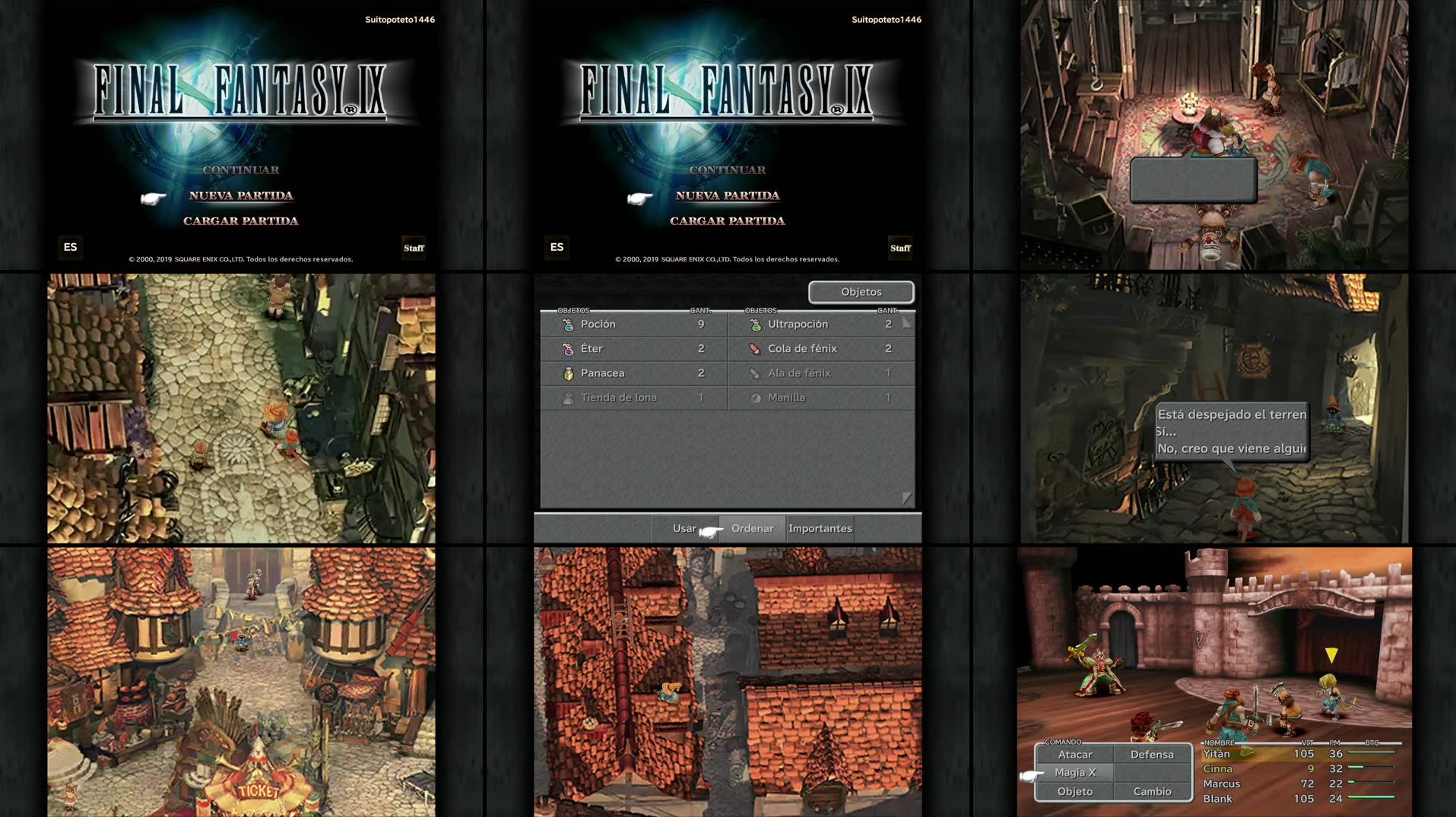Click the yellow target arrow above the blonde character

tap(1331, 655)
